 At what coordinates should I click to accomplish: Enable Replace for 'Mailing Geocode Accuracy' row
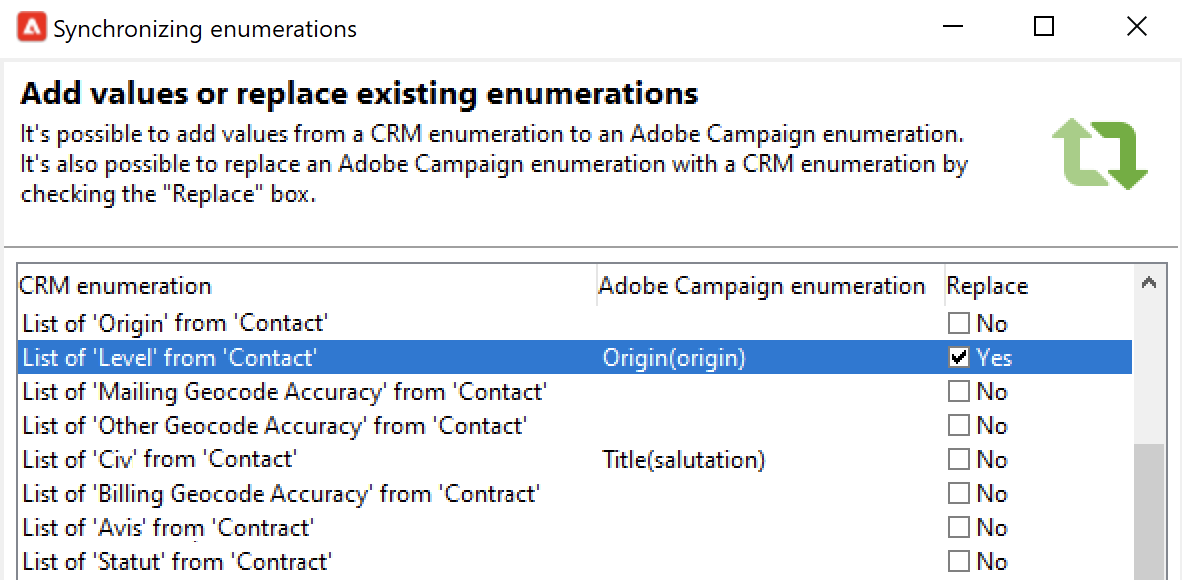(x=959, y=392)
